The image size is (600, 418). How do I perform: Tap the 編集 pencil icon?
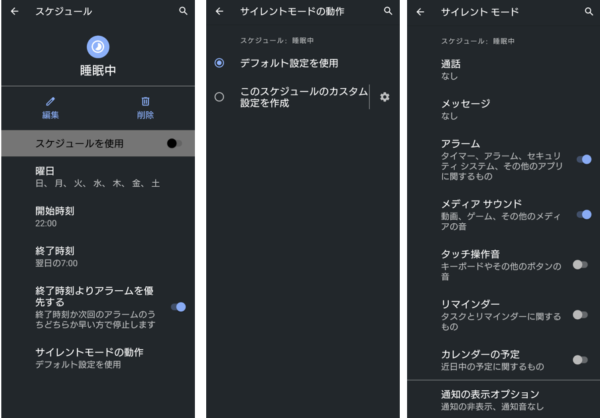[x=51, y=101]
